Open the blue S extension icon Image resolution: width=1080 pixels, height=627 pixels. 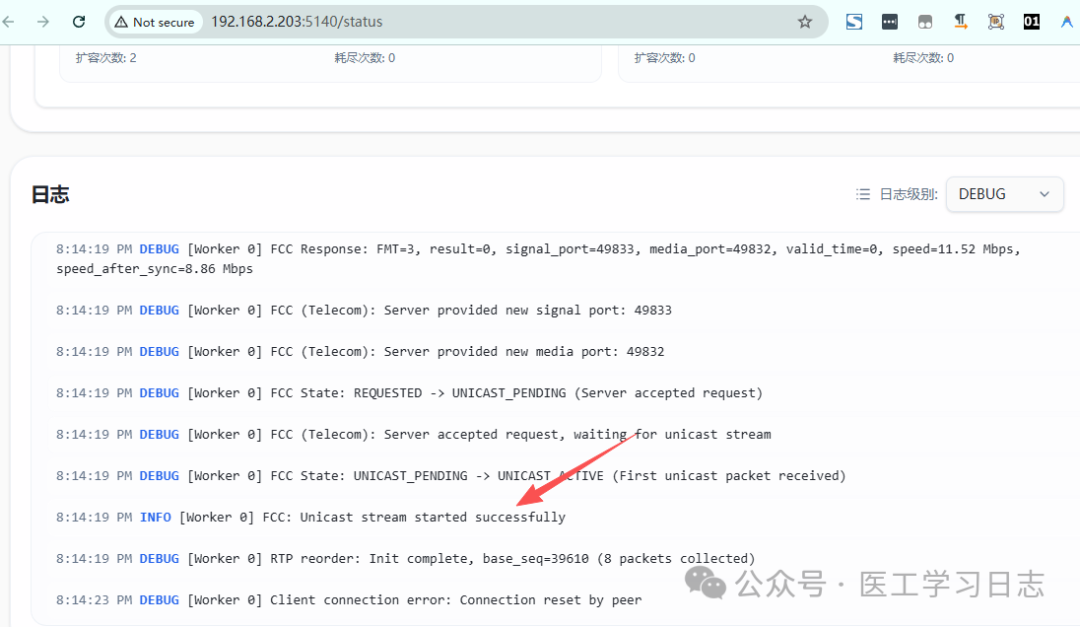pos(854,21)
